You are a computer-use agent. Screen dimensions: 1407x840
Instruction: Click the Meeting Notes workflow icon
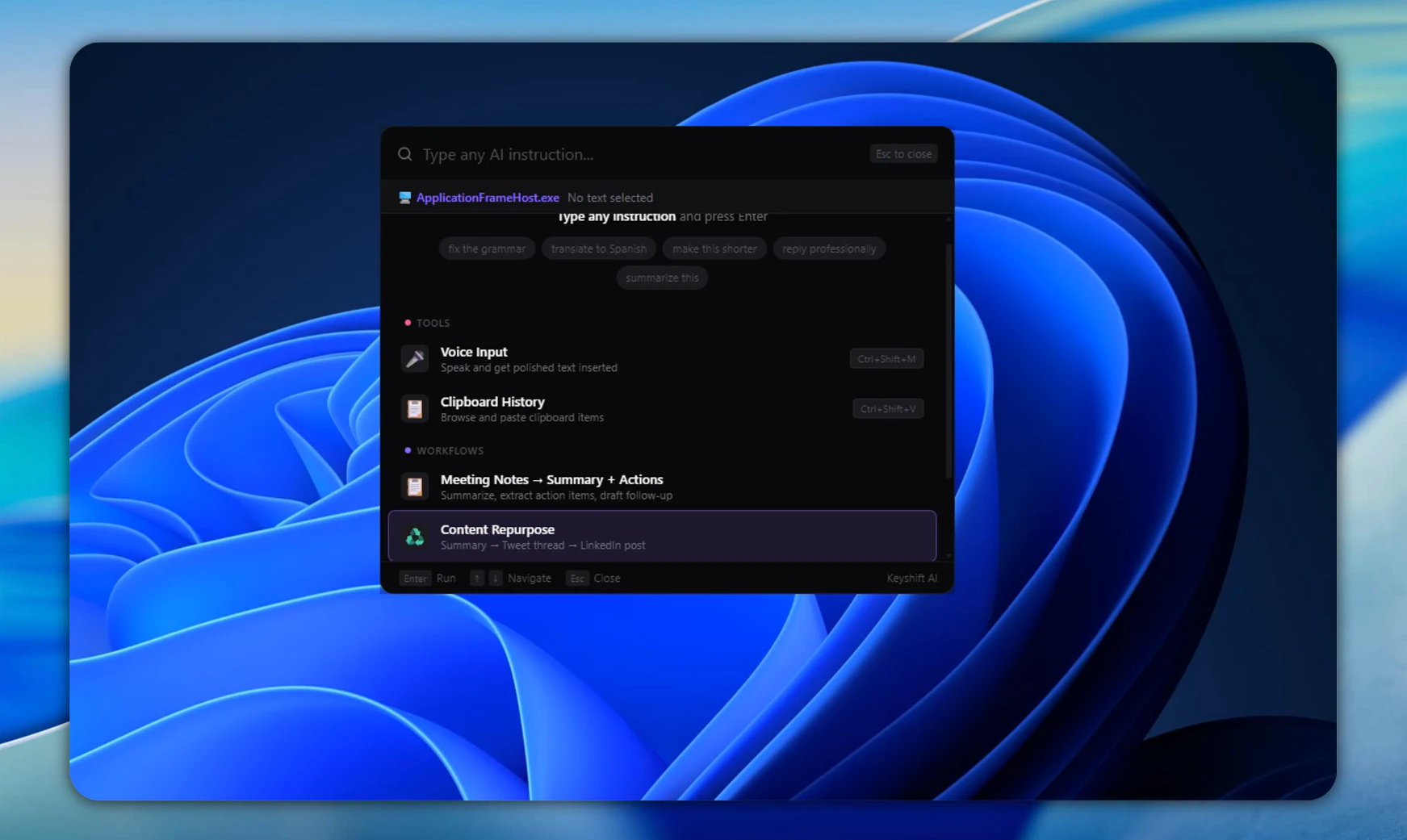tap(415, 487)
